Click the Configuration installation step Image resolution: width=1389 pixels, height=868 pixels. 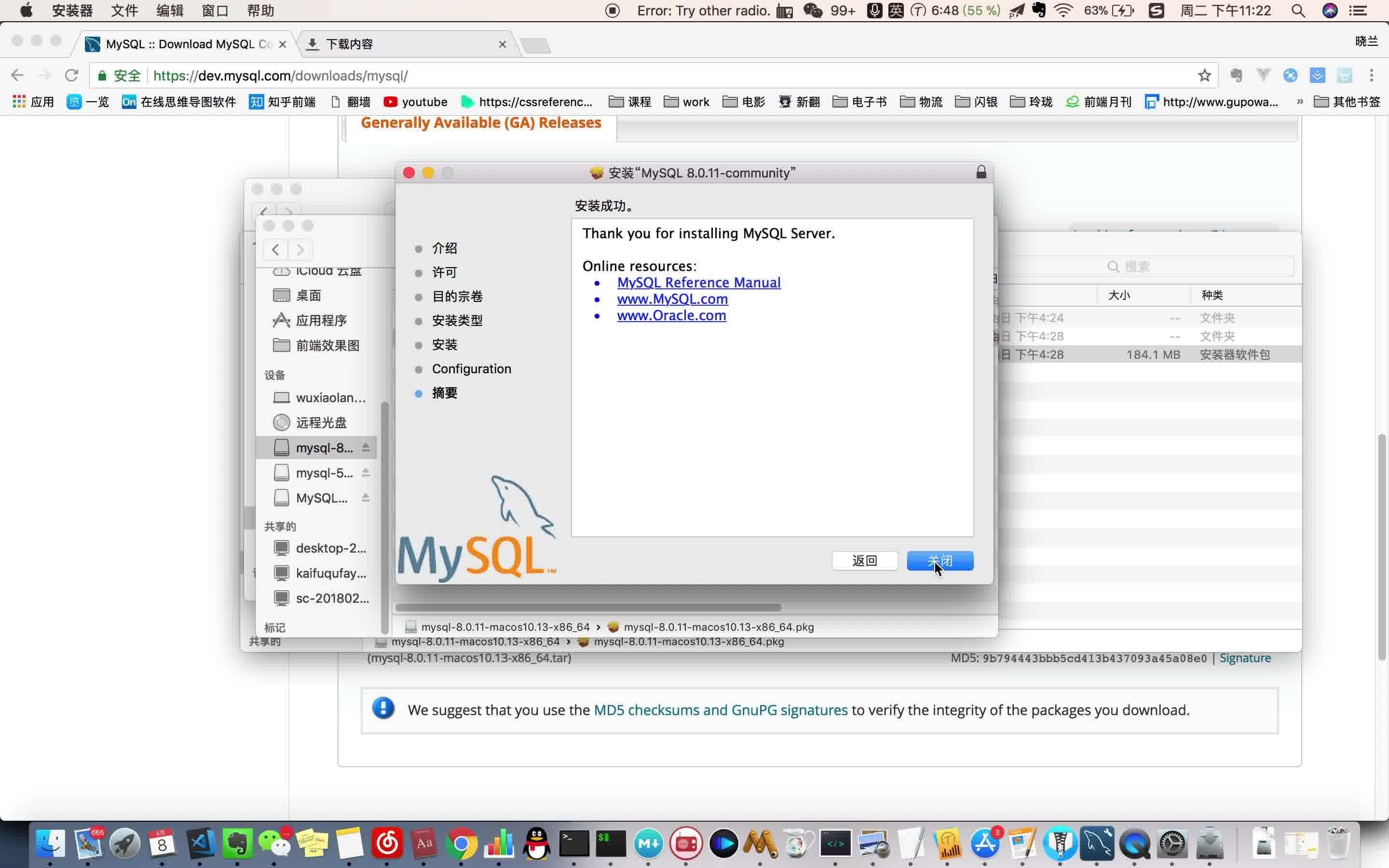[x=471, y=368]
